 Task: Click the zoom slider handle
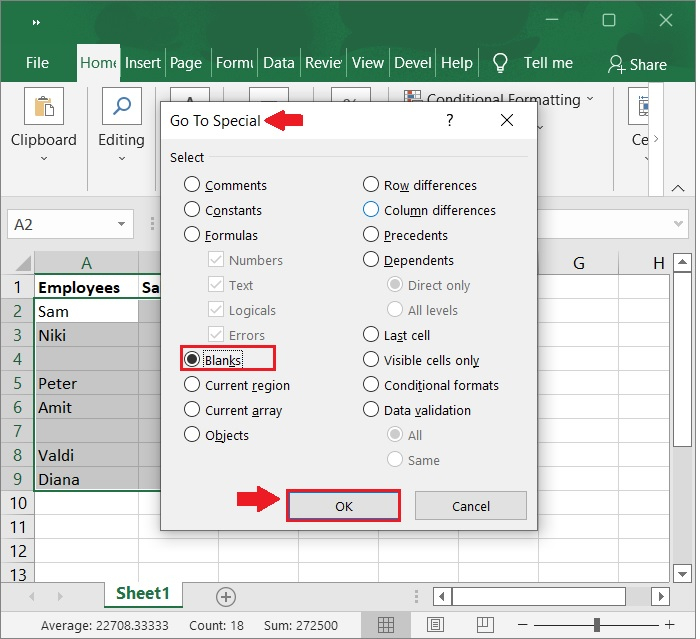tap(597, 625)
